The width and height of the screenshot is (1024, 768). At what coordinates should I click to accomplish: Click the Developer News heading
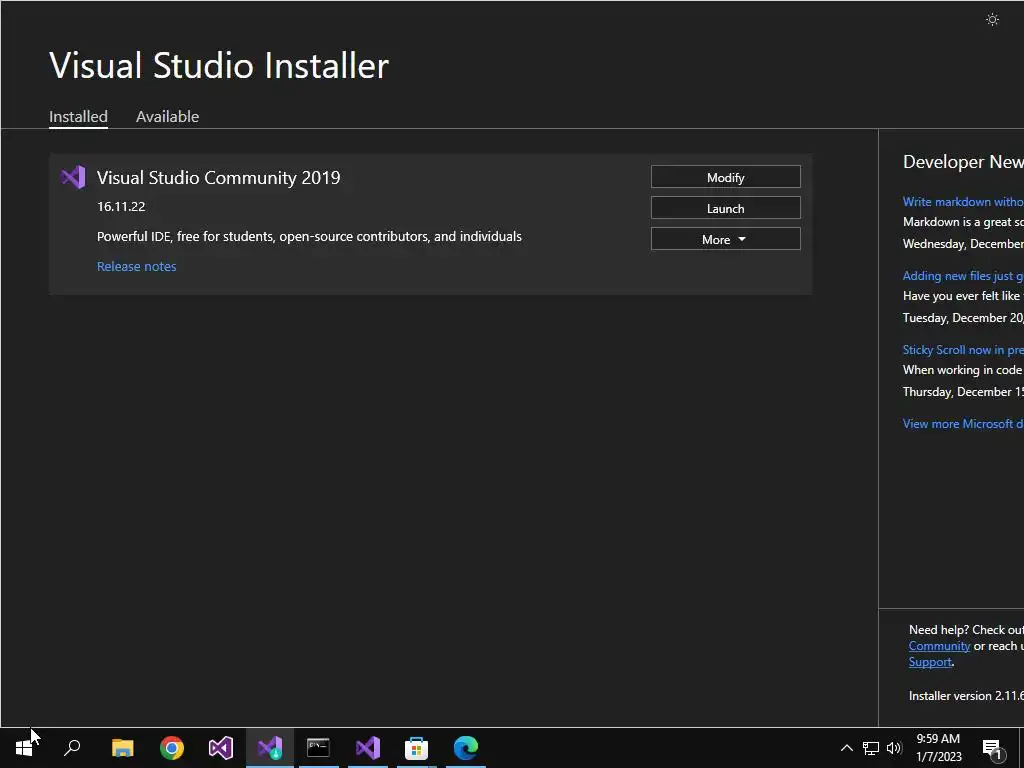963,162
